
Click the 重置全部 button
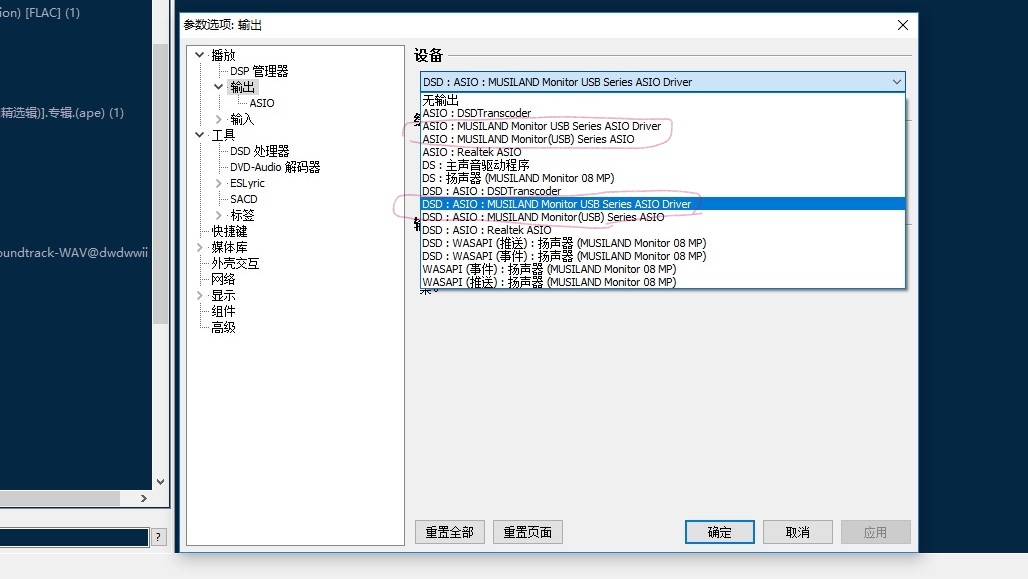pyautogui.click(x=449, y=532)
